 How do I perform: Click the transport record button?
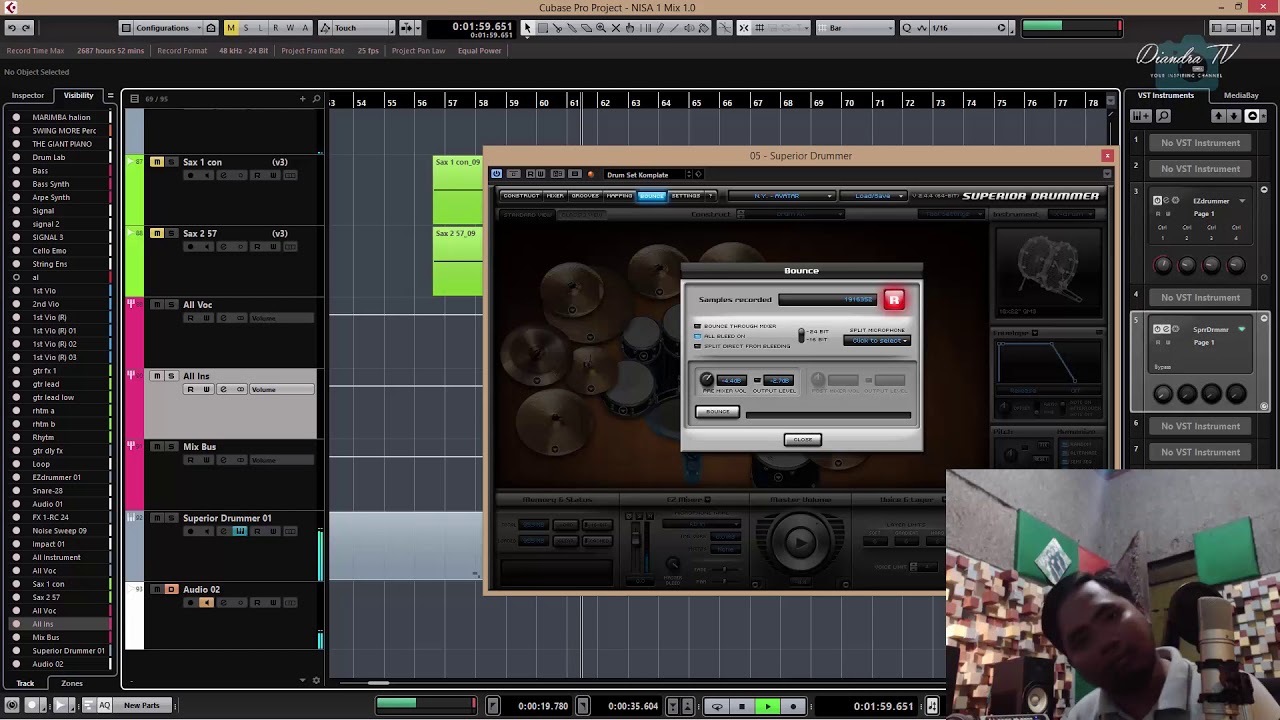click(x=794, y=706)
